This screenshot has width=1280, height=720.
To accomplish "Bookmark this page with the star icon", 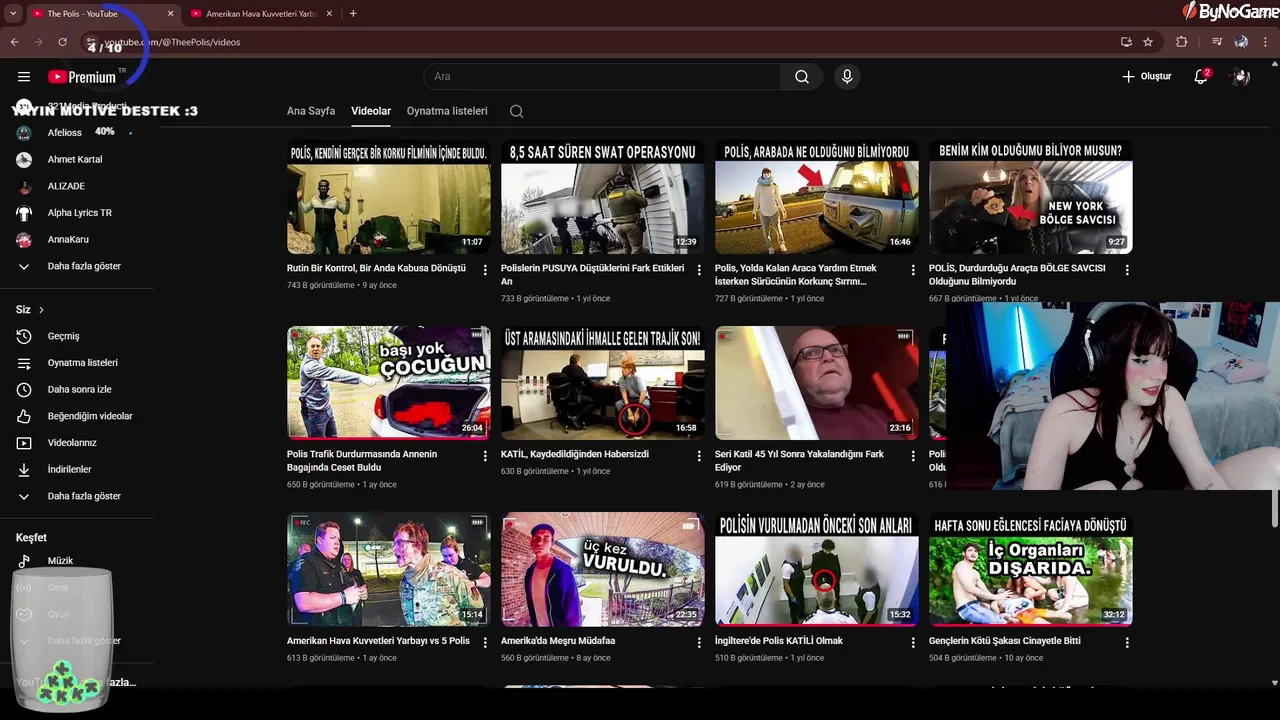I will [x=1148, y=42].
